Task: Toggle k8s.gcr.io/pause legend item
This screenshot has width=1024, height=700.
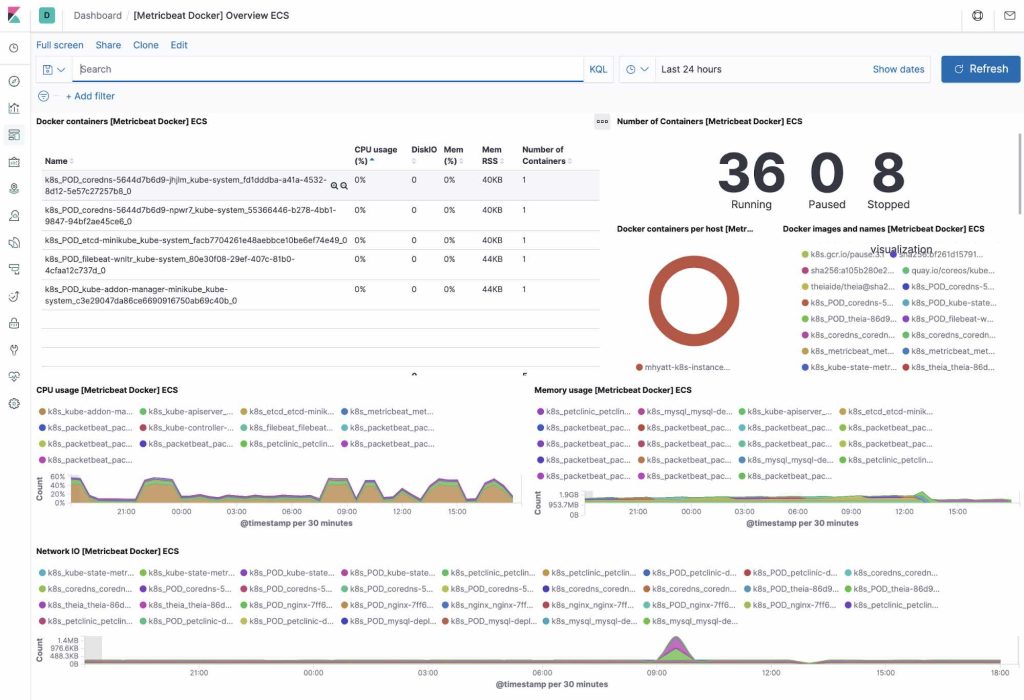Action: click(x=842, y=254)
